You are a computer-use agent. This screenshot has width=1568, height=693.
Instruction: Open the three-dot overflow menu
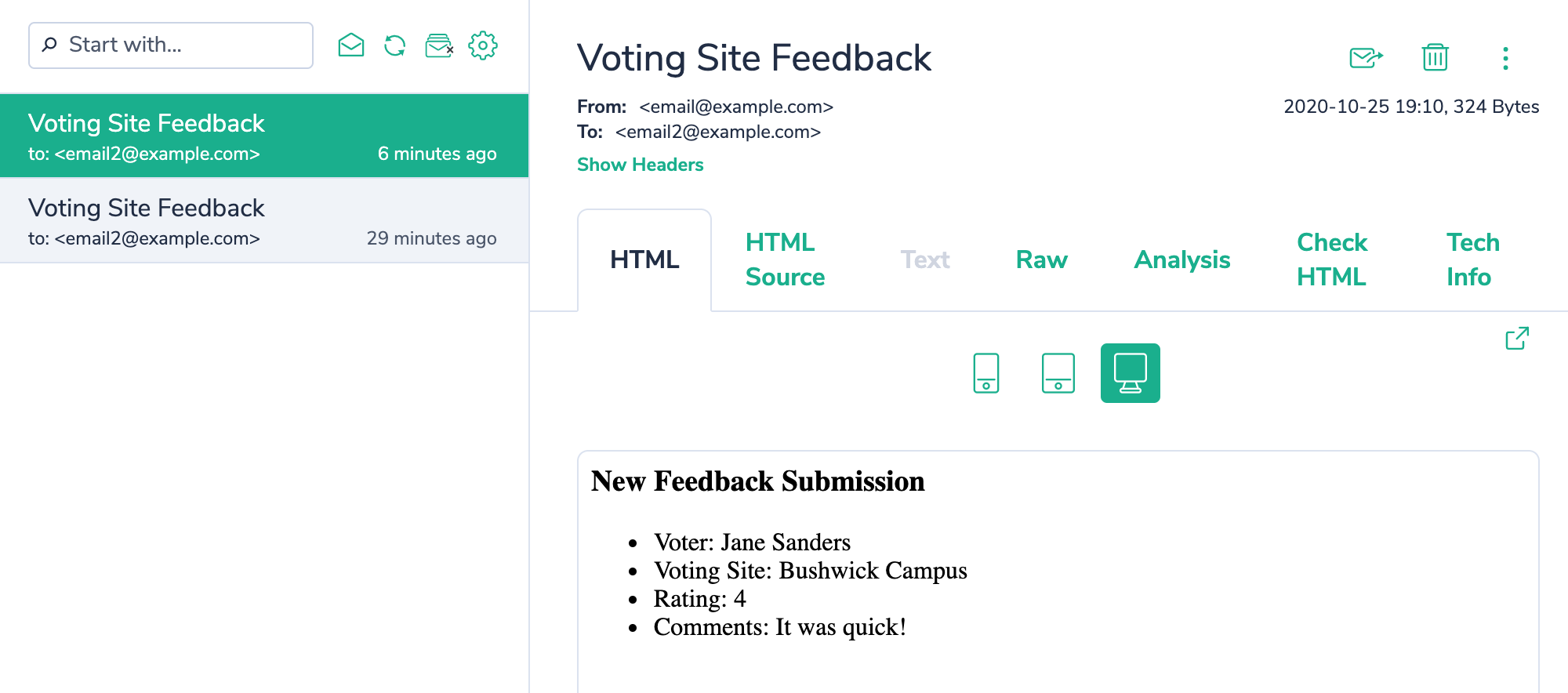pyautogui.click(x=1505, y=56)
